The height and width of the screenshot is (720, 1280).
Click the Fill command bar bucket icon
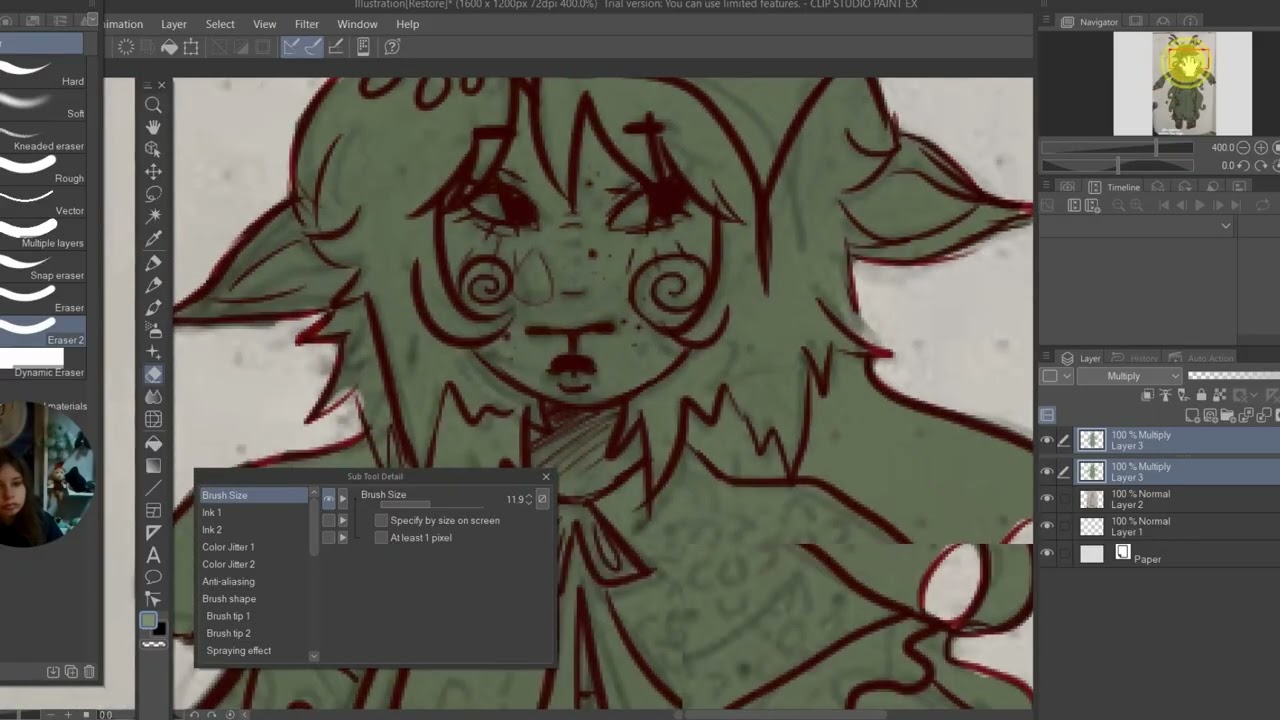pos(169,46)
